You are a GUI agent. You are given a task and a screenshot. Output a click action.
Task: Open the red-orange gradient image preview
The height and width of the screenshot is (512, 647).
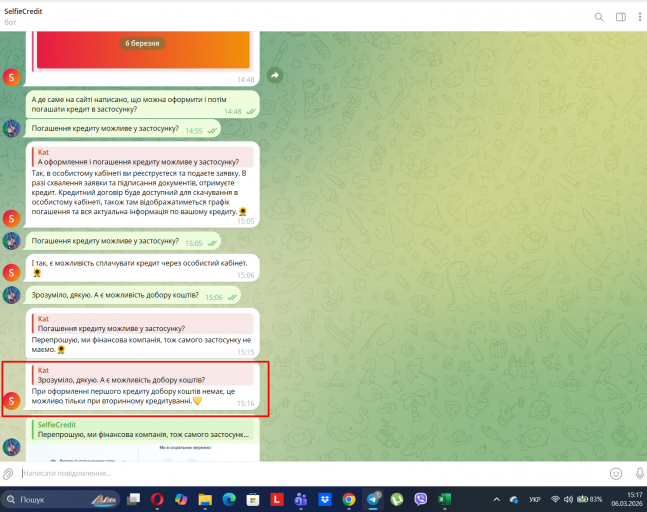(143, 50)
